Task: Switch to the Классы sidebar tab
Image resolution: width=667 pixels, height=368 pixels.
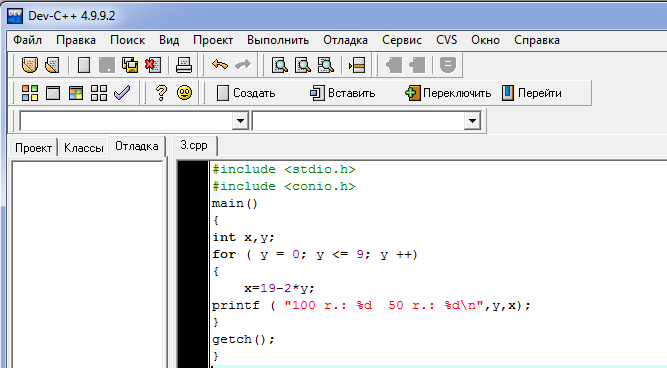Action: (83, 148)
